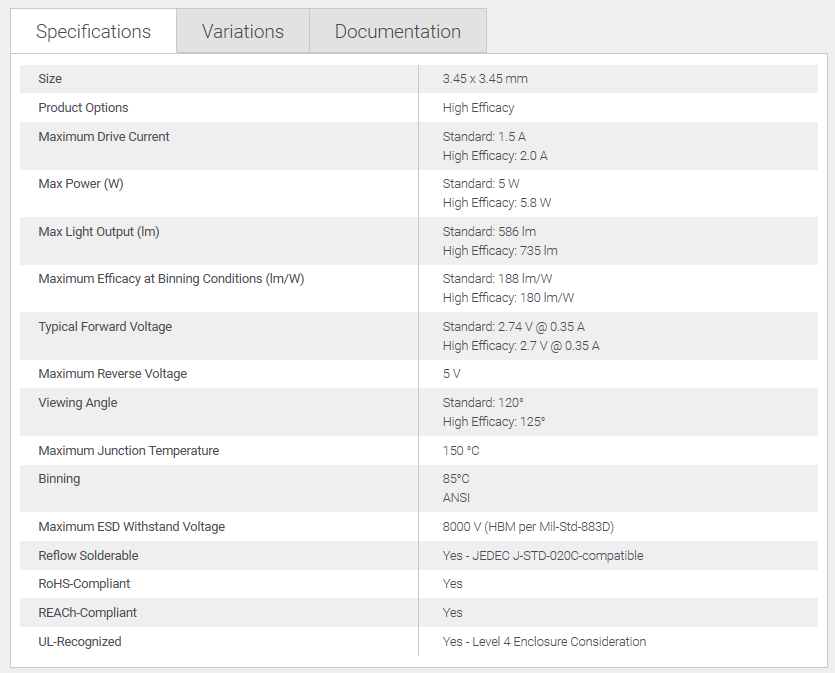Open the Documentation tab

tap(397, 31)
